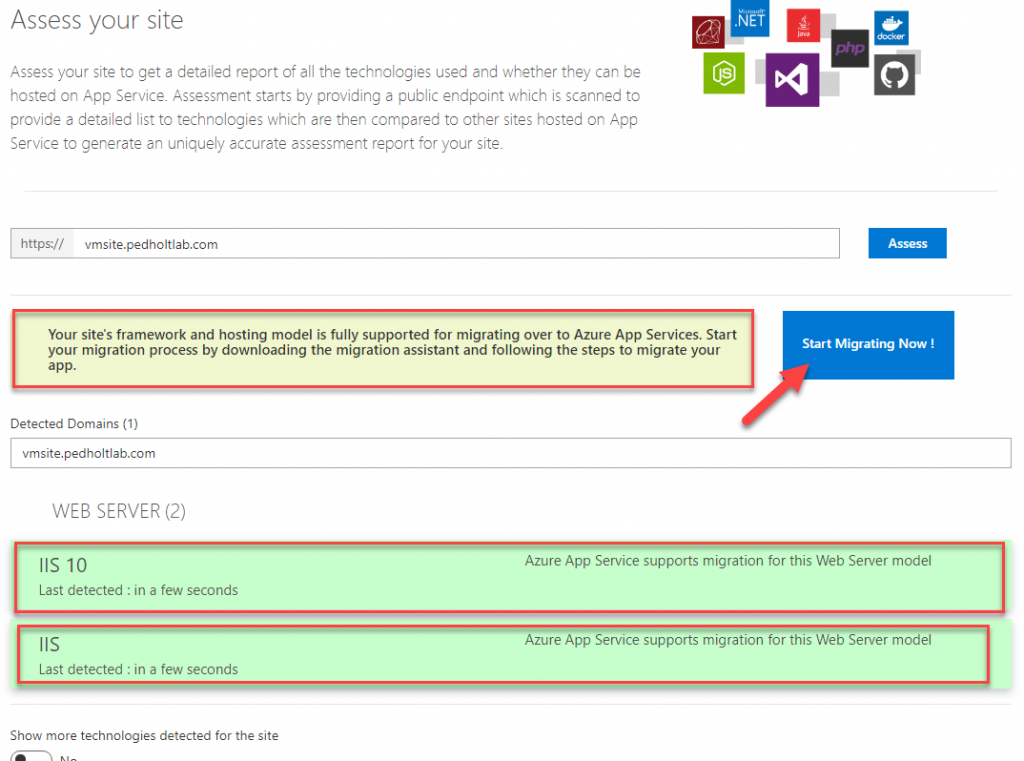Click the Docker logo icon
1024x761 pixels.
(891, 28)
